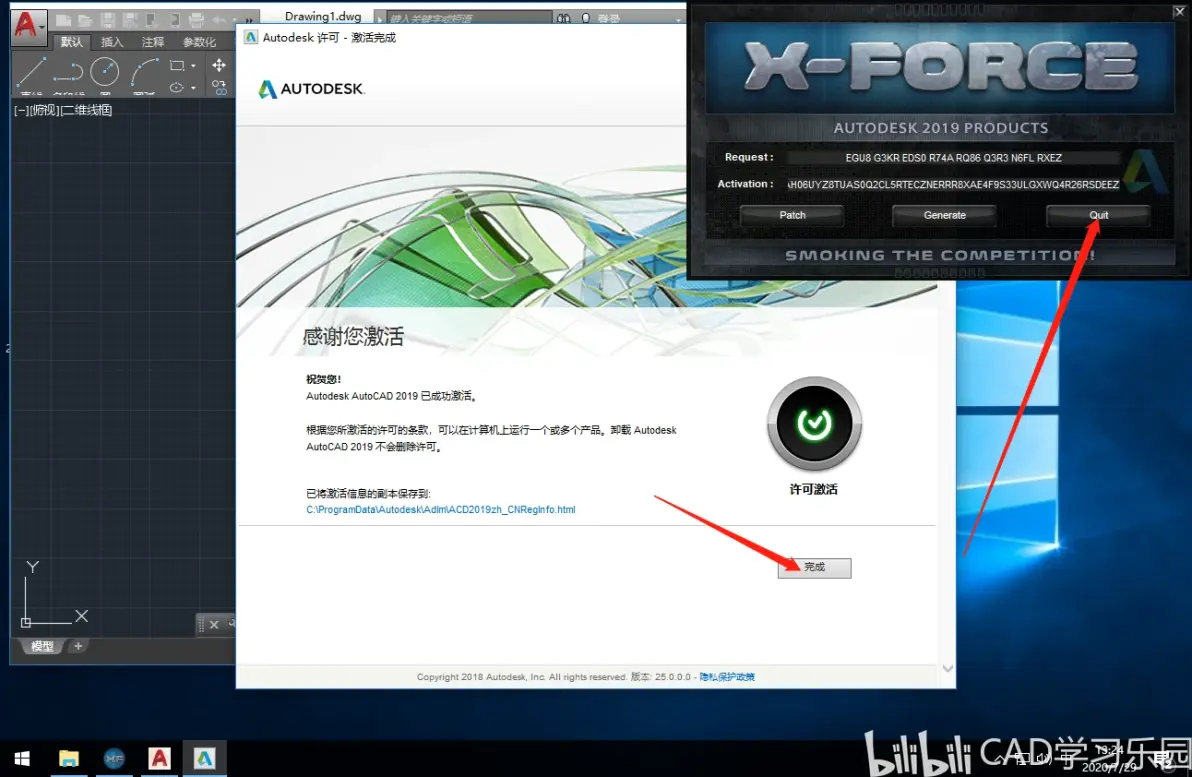The image size is (1192, 777).
Task: Select the Circle tool
Action: coord(105,71)
